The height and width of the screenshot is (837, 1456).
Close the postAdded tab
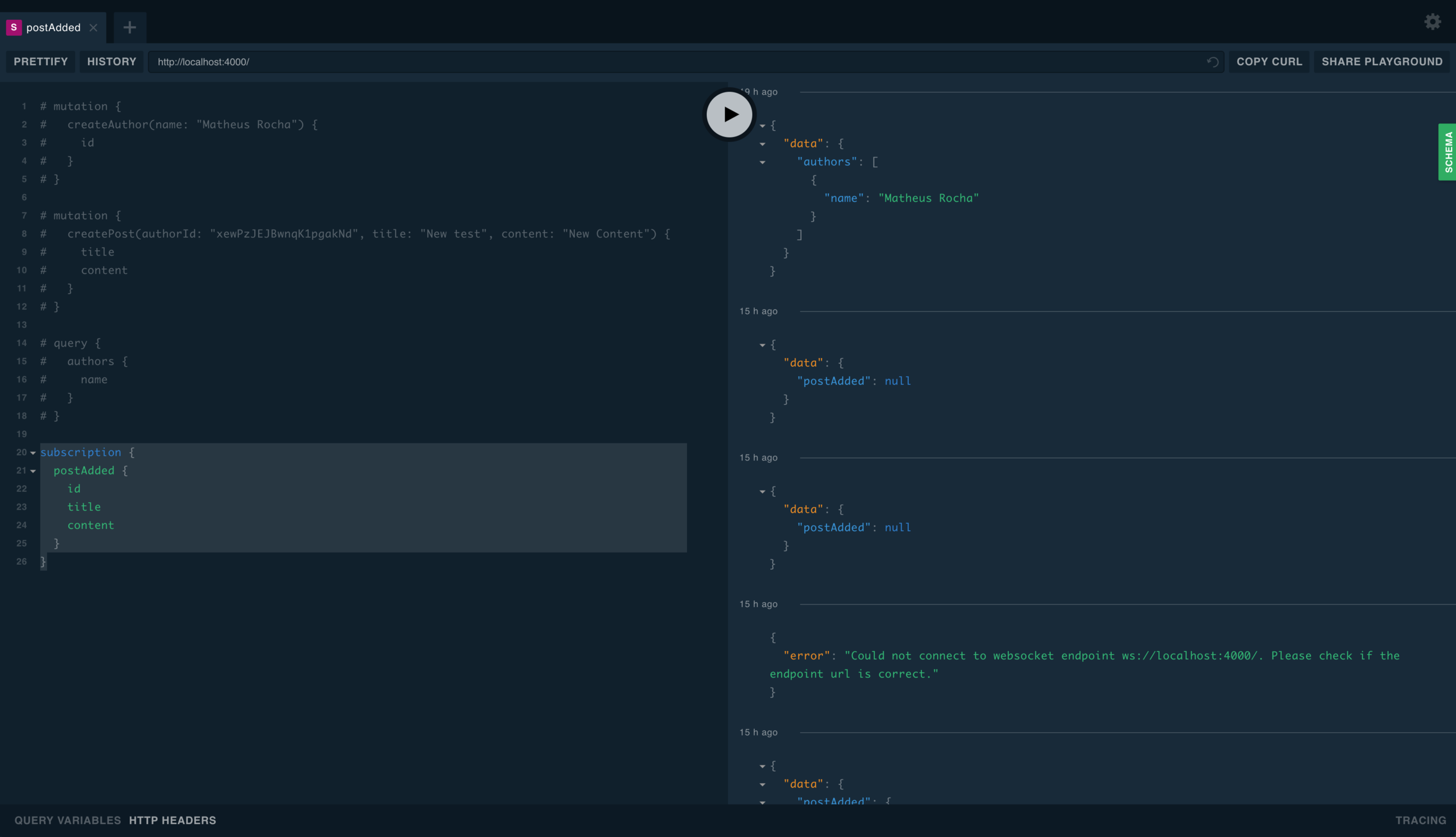(x=94, y=27)
